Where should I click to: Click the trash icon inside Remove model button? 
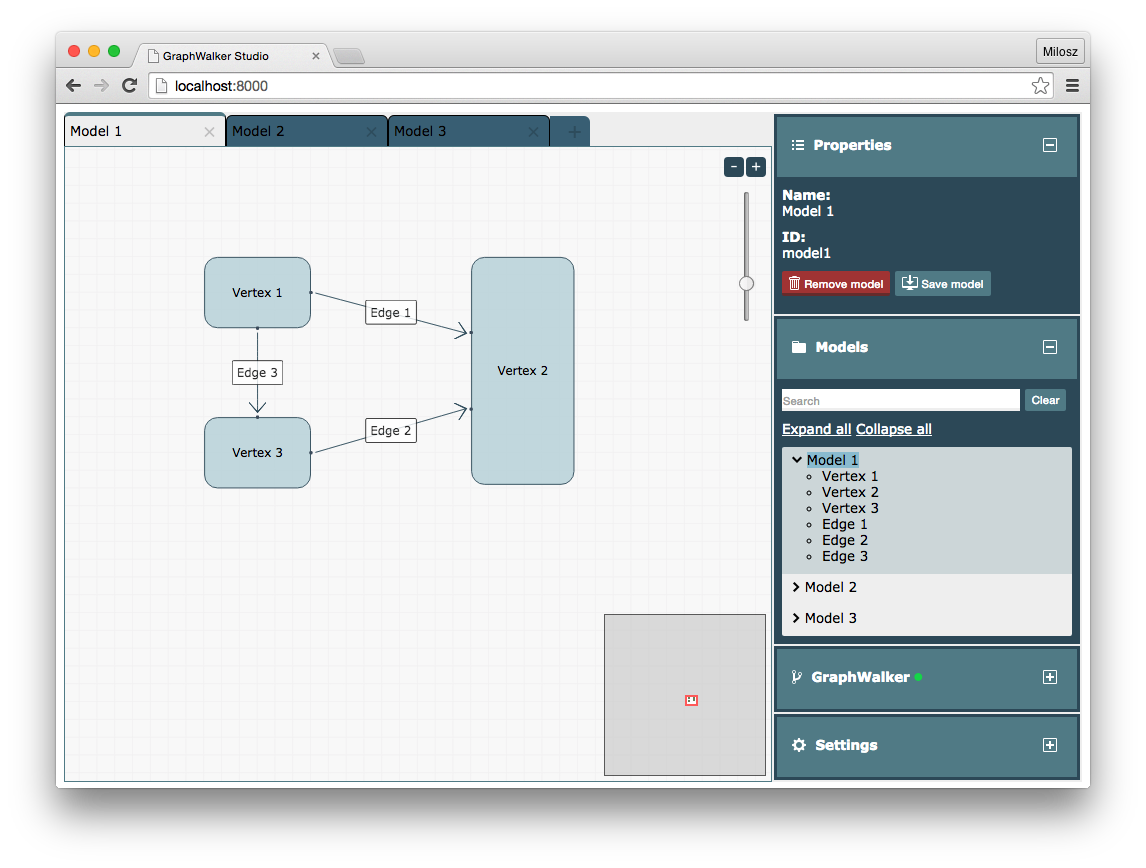click(795, 283)
